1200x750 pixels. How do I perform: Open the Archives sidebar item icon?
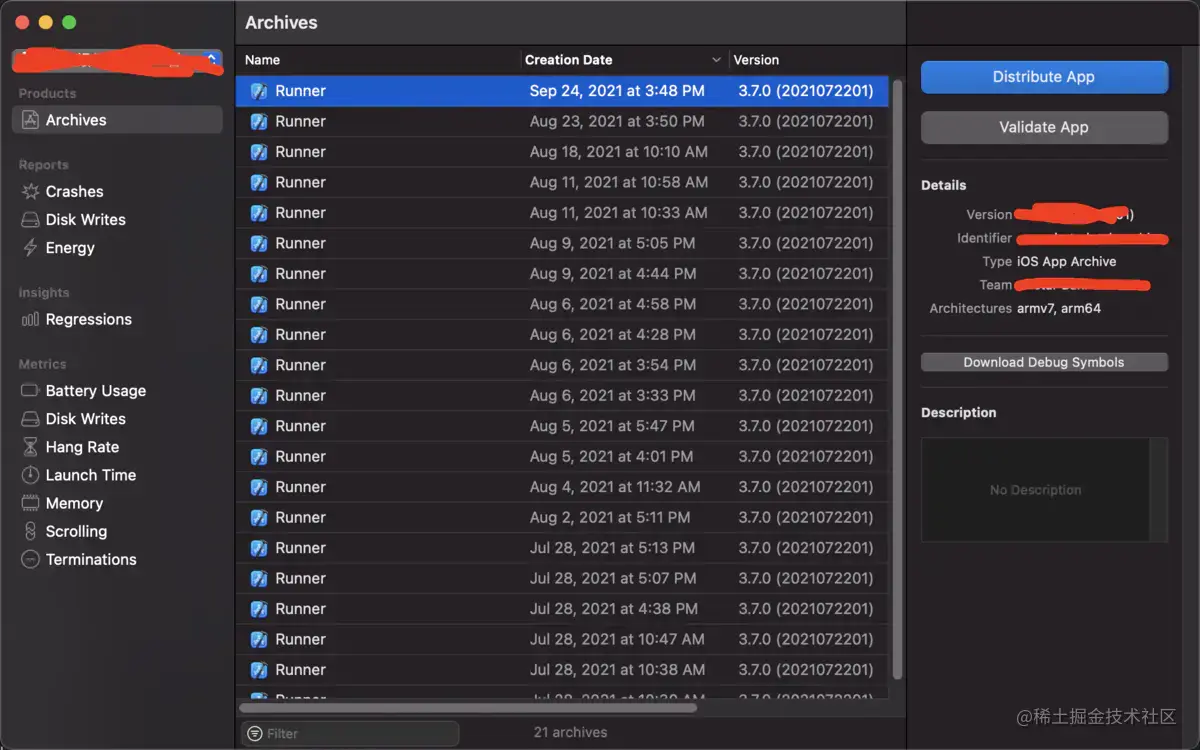(30, 120)
